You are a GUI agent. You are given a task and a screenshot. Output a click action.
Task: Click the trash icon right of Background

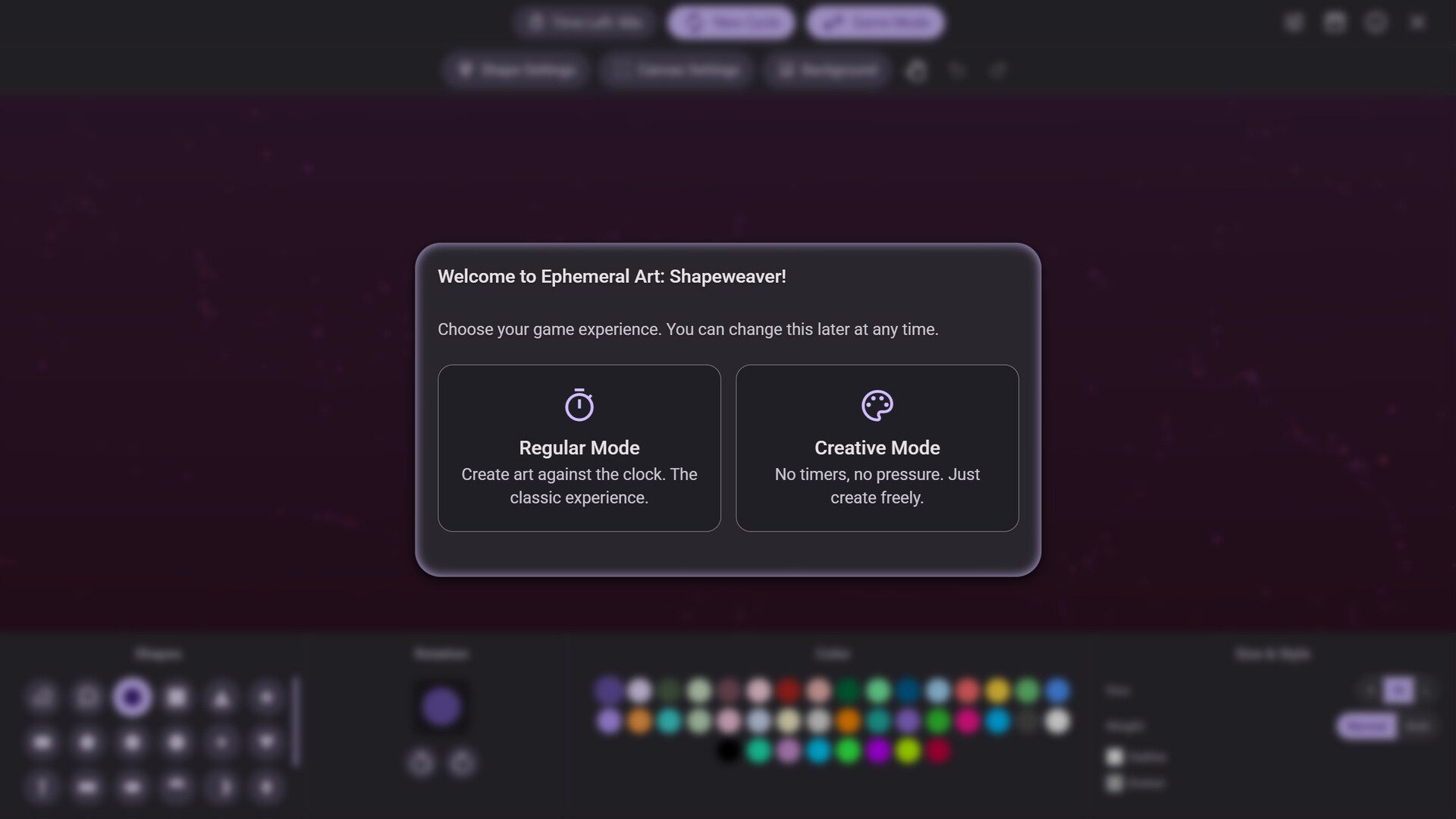916,71
